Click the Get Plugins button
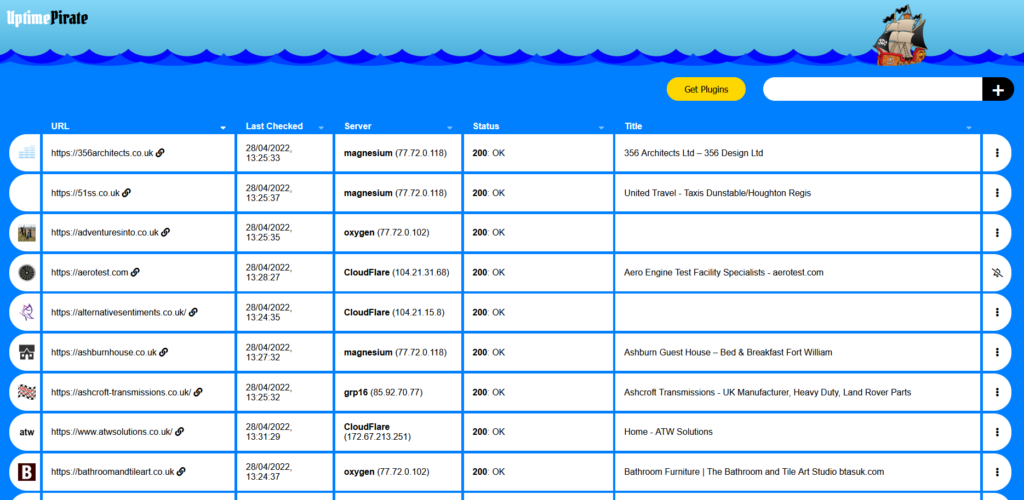Screen dimensions: 1024x500 pyautogui.click(x=706, y=90)
